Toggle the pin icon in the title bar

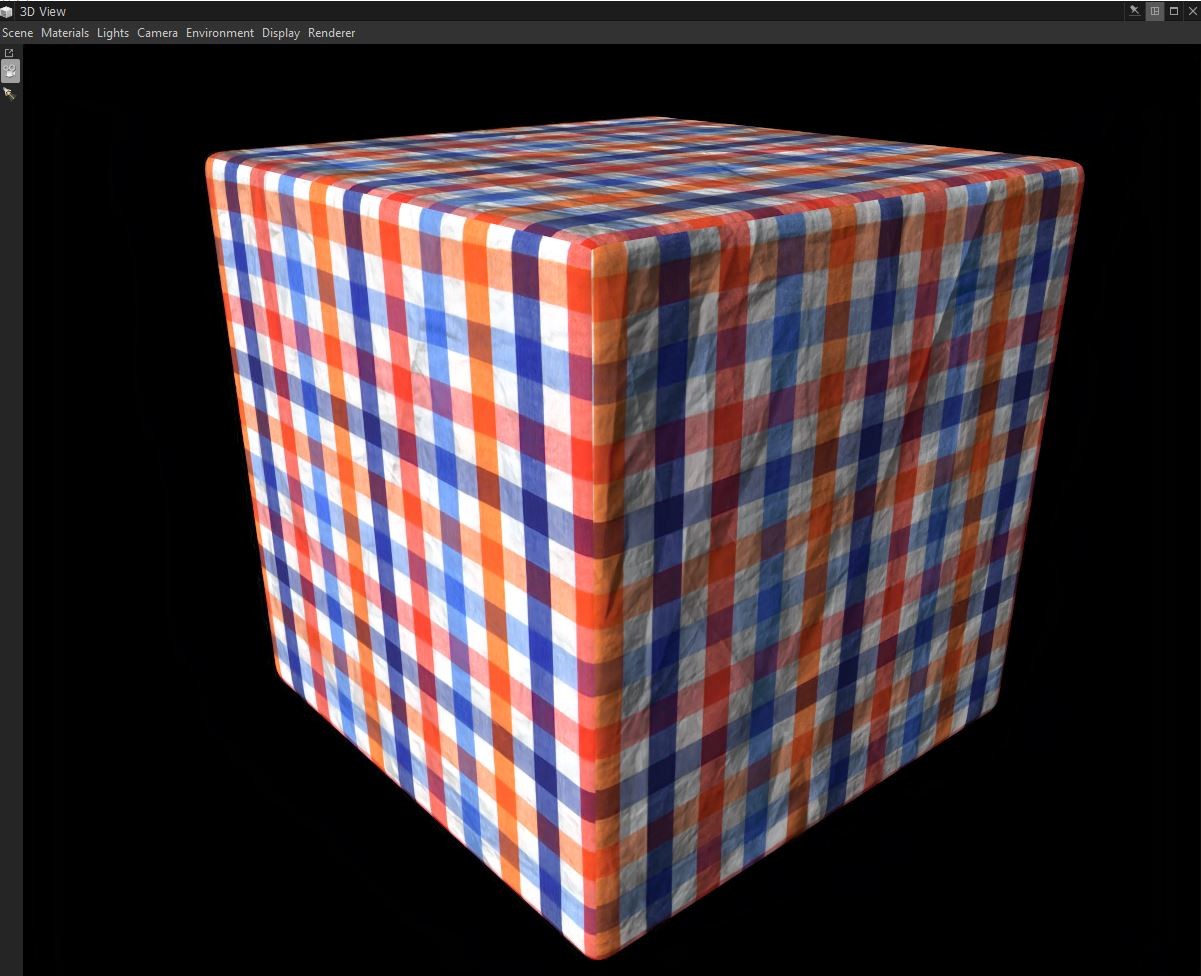(1136, 11)
